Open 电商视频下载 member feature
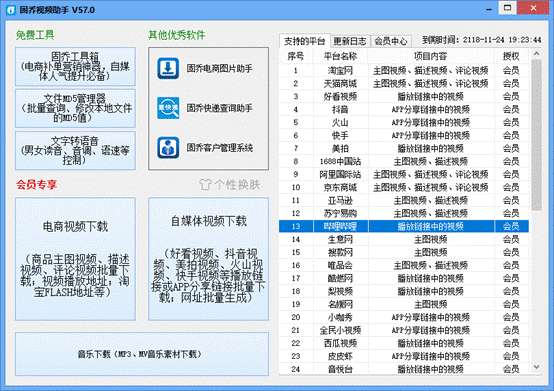 click(75, 259)
